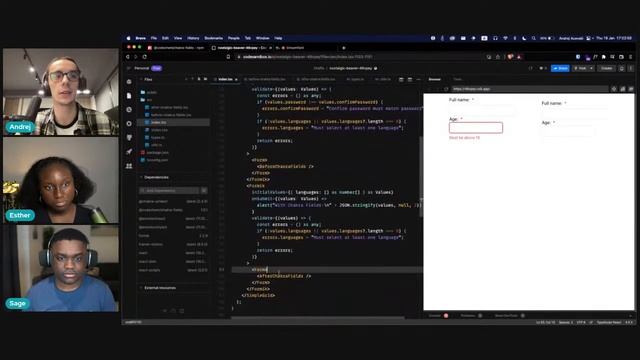The width and height of the screenshot is (640, 360).
Task: Collapse the src folder
Action: [146, 100]
